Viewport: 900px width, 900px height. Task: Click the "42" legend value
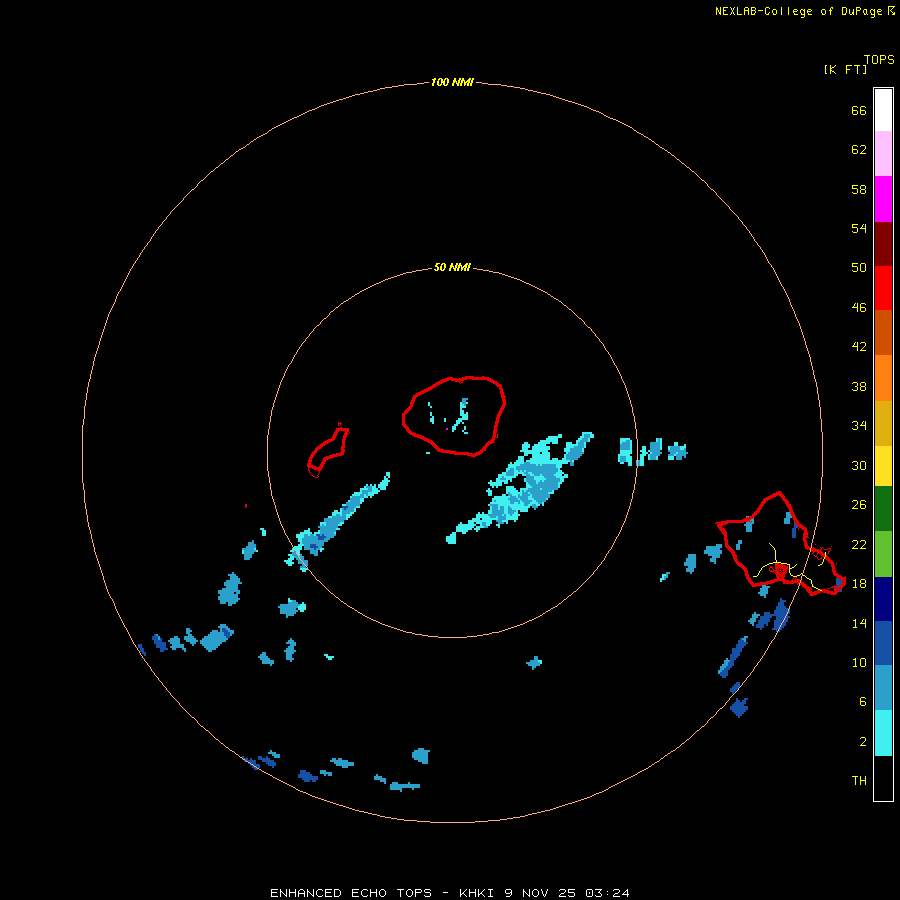(x=859, y=347)
